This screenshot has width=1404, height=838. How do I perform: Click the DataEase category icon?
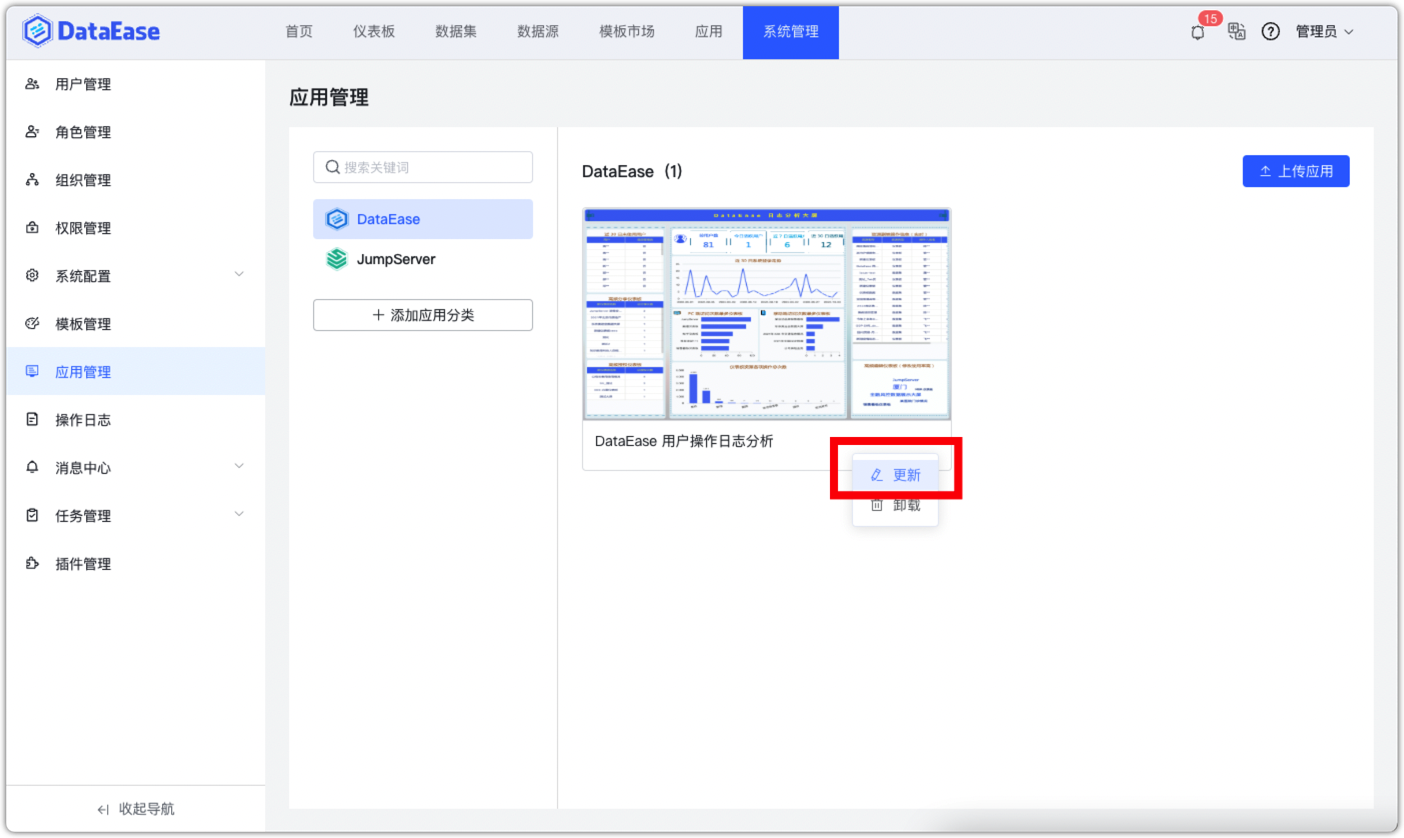[x=337, y=219]
